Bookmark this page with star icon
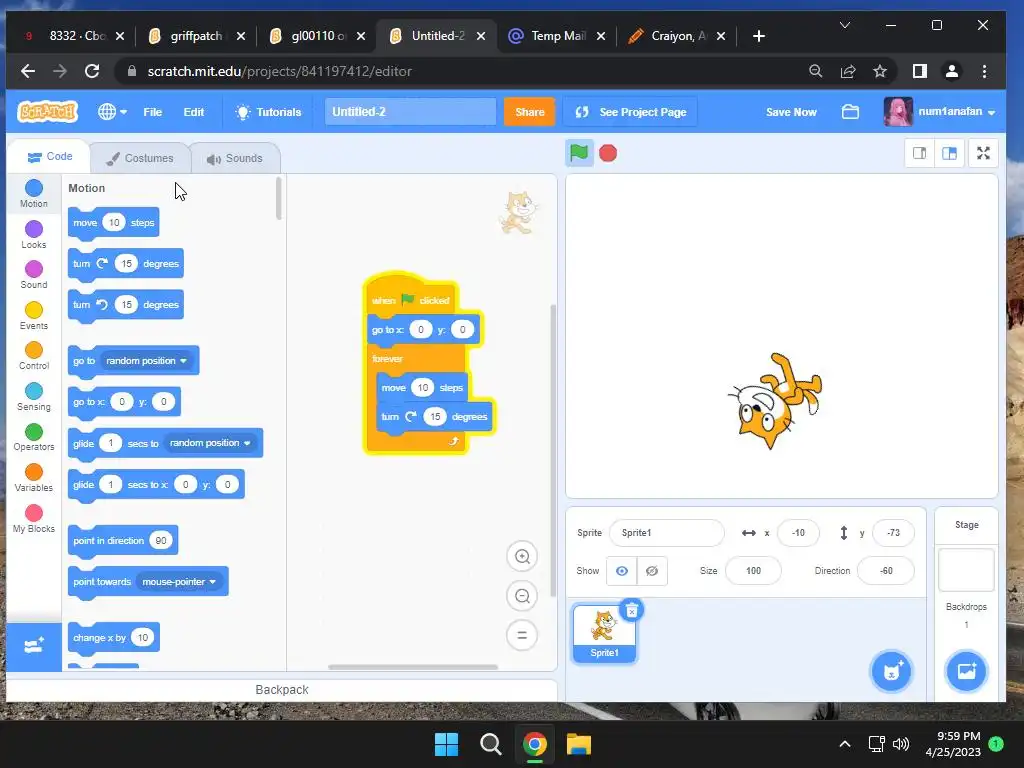This screenshot has width=1024, height=768. 880,71
